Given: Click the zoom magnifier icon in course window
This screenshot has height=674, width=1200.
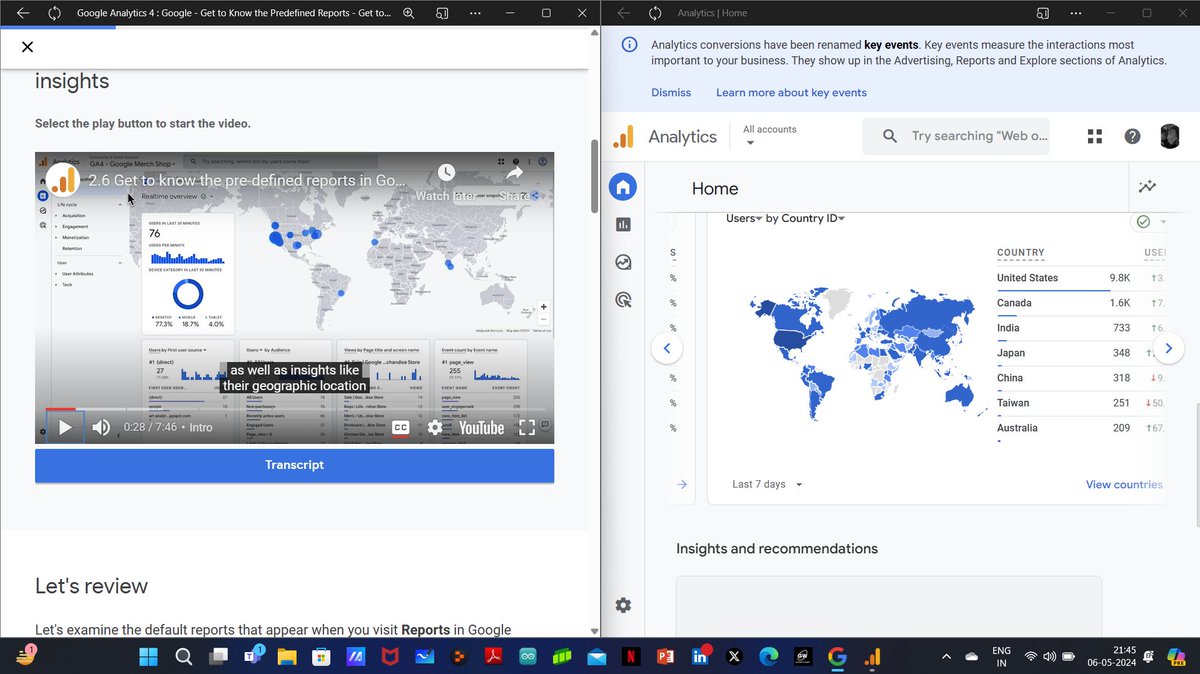Looking at the screenshot, I should click(x=408, y=13).
